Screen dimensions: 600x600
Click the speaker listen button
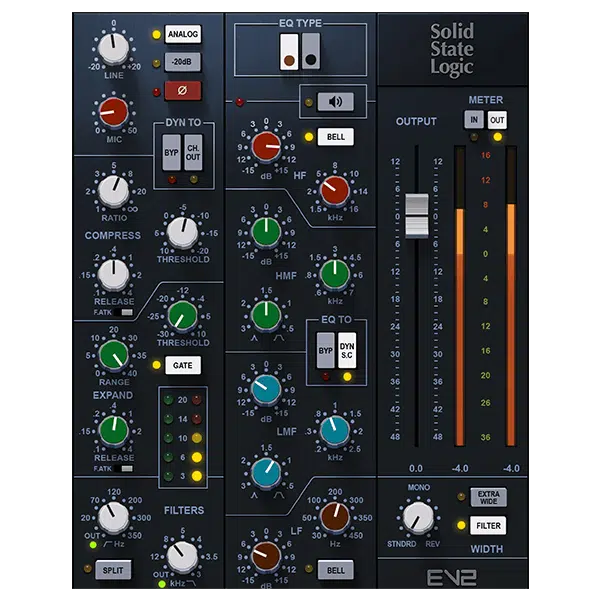[335, 102]
